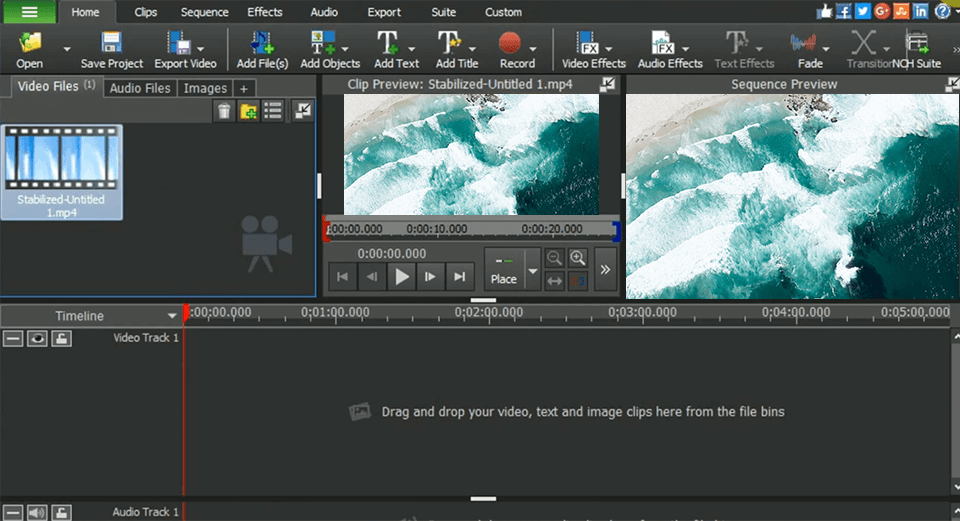Click the NCH Suite toolbar icon
This screenshot has height=521, width=960.
click(x=917, y=43)
